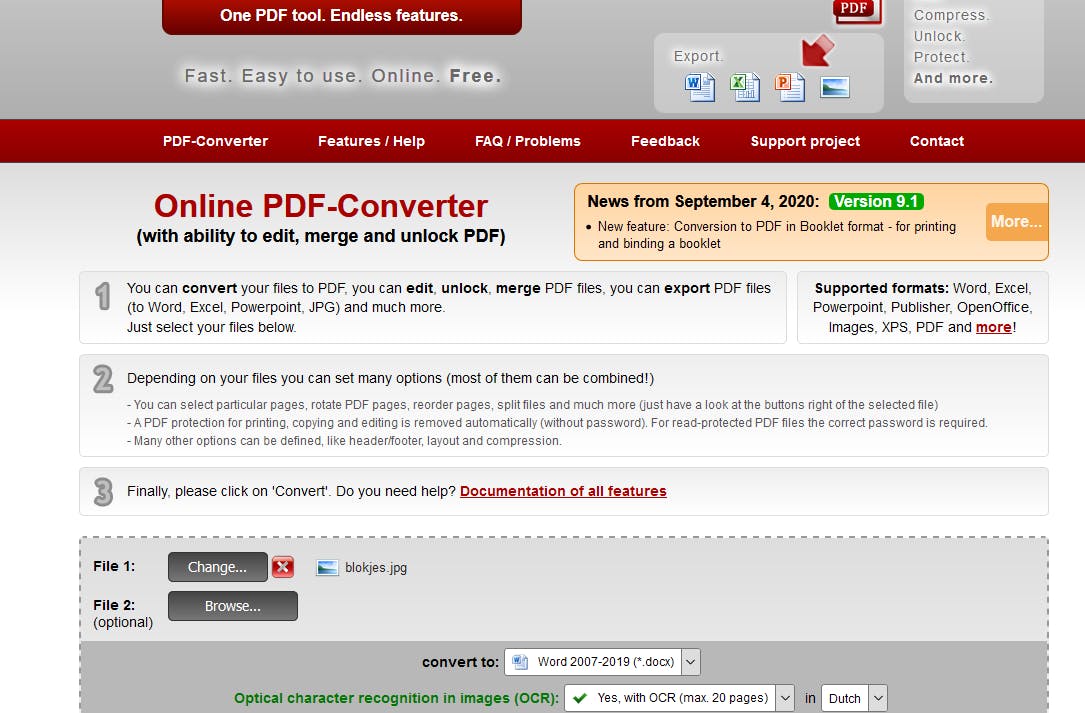Click 'News from September 4, 2020:' text
Screen dimensions: 1085x713
click(x=703, y=201)
